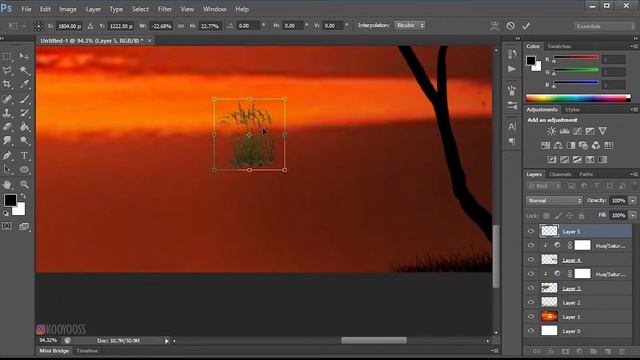
Task: Select the Magic Wand tool
Action: pos(24,70)
